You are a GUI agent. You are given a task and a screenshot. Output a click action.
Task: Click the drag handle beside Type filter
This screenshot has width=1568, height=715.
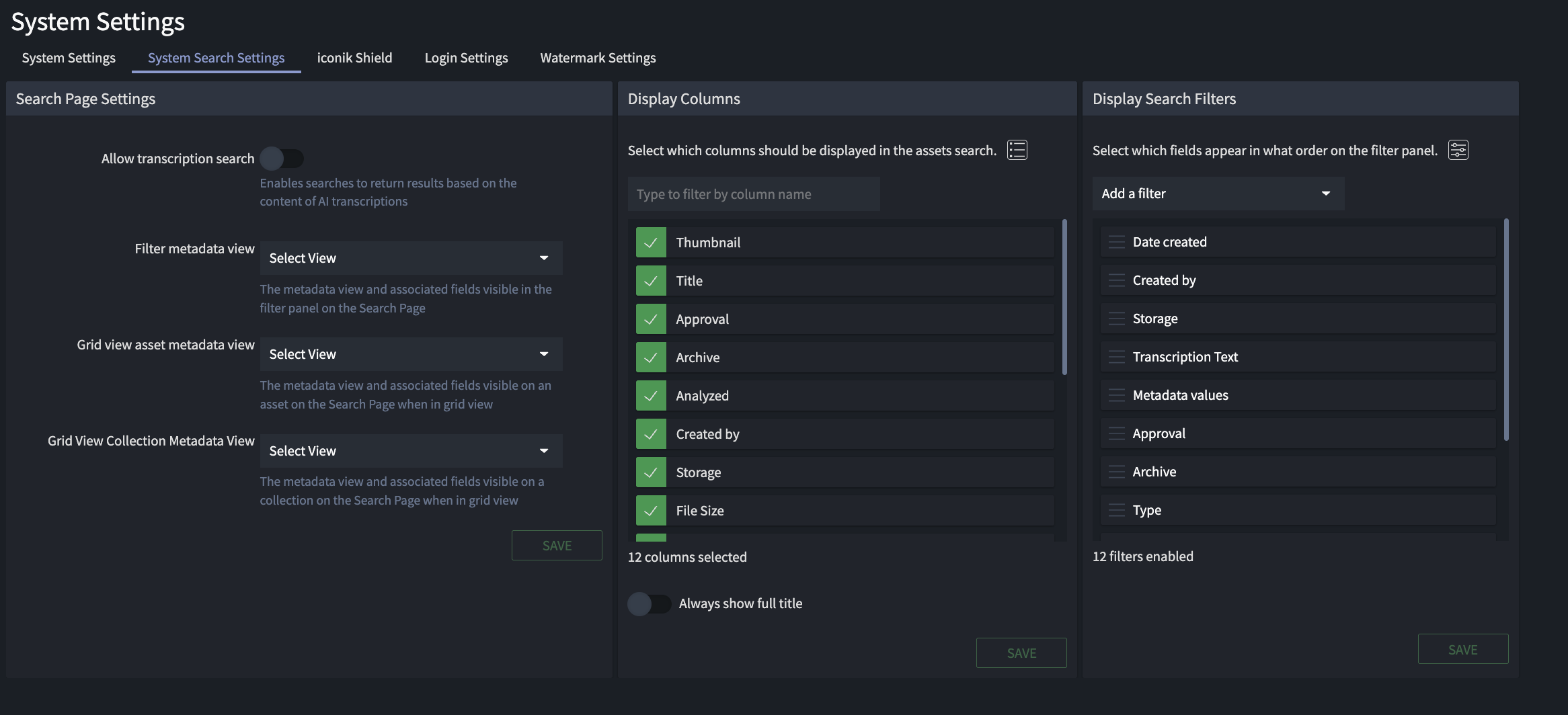pos(1116,510)
